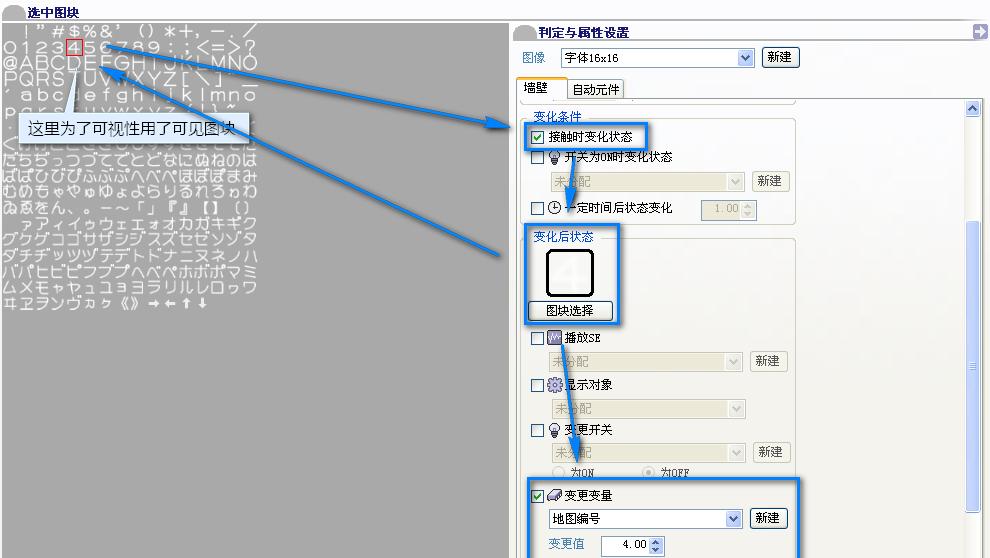This screenshot has height=558, width=990.
Task: Click the lightbulb icon beside 变更开关
Action: click(x=554, y=430)
